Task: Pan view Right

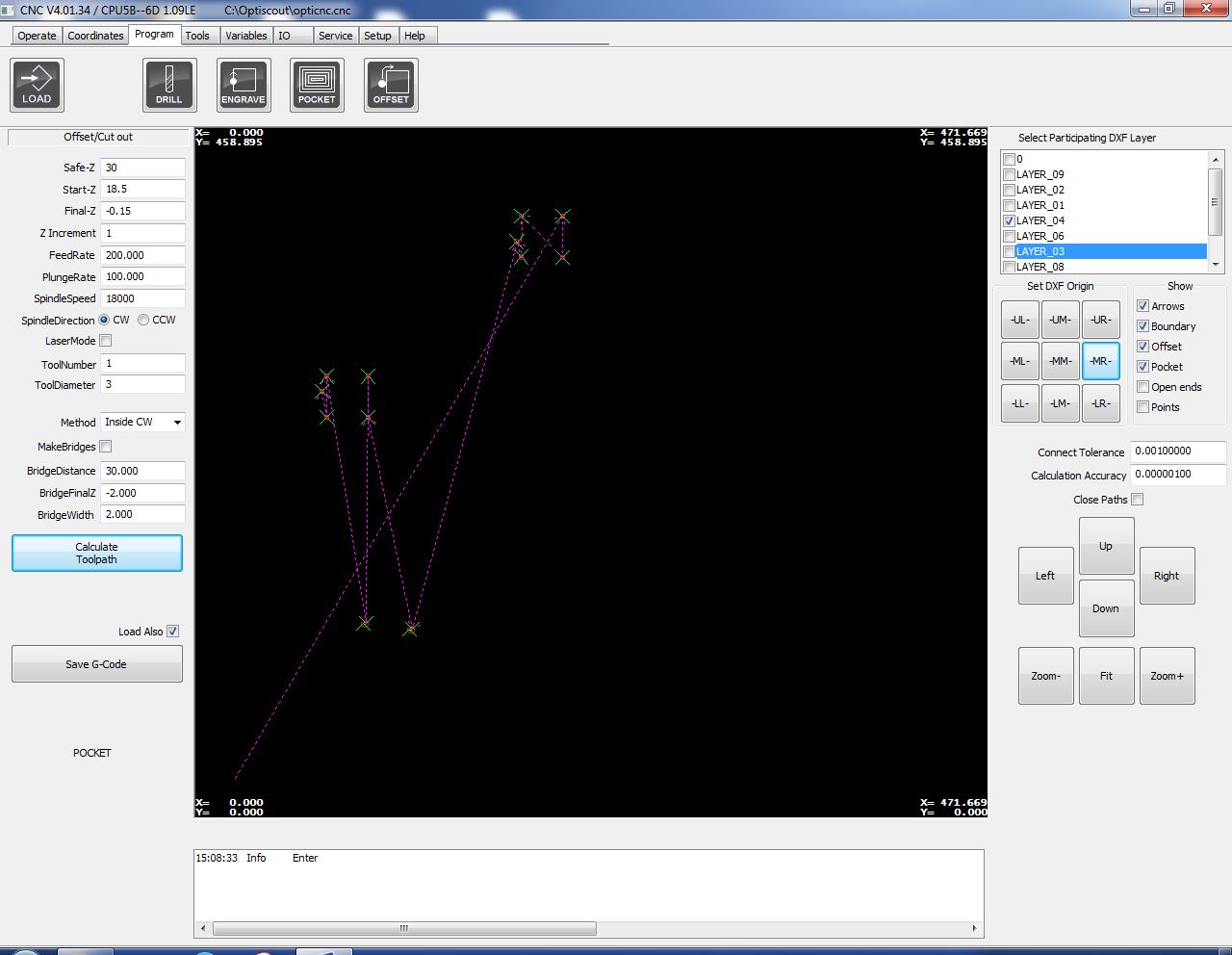Action: (1168, 576)
